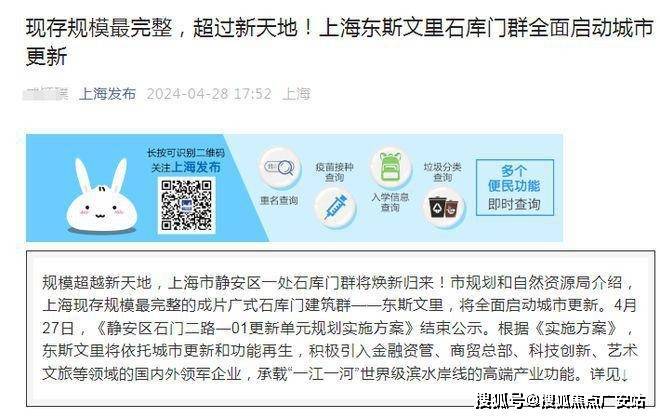This screenshot has width=660, height=418.
Task: Click the green school backpack icon
Action: pos(391,168)
